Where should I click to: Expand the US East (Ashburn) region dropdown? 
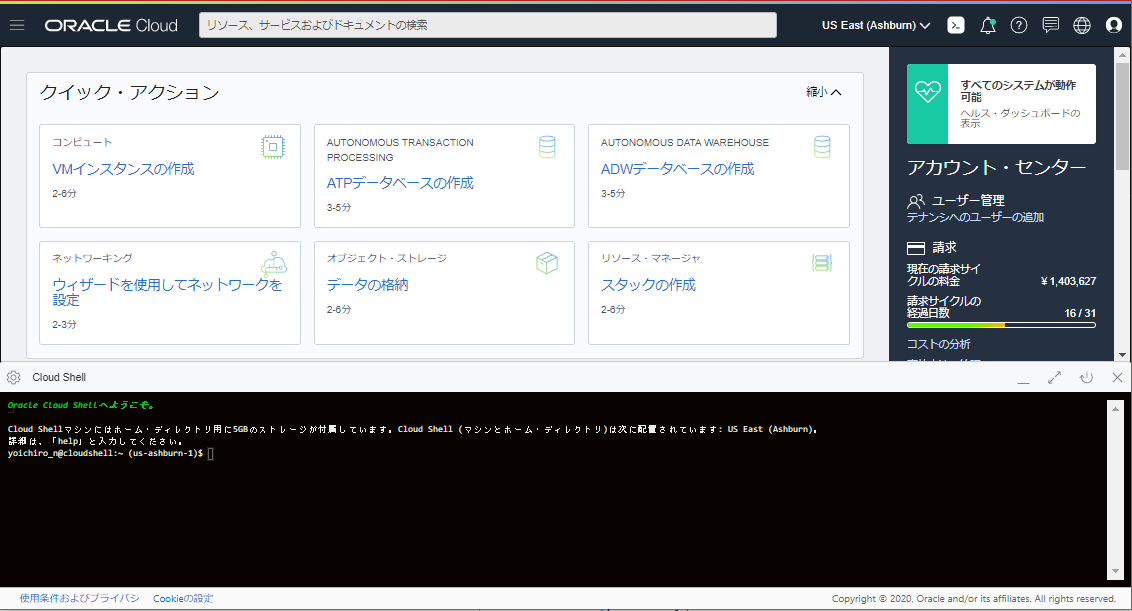(876, 25)
